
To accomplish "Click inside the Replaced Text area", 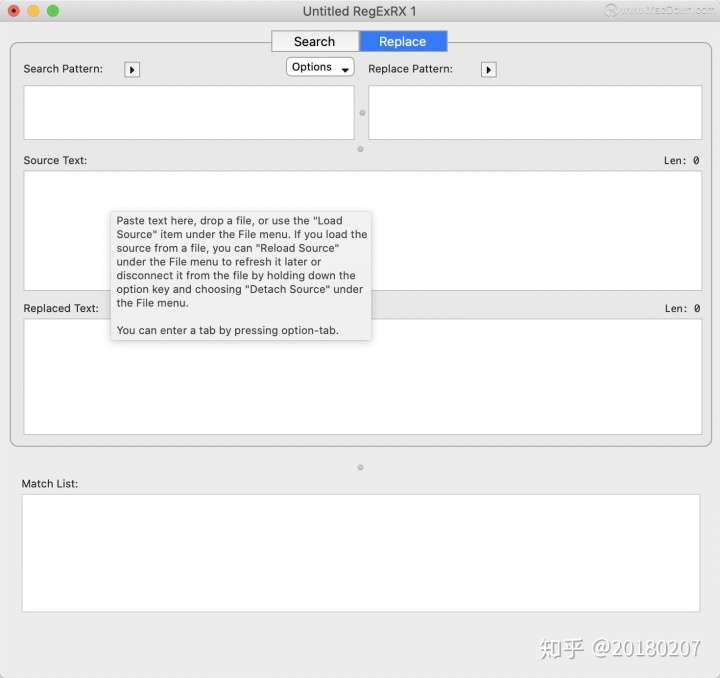I will [x=363, y=376].
